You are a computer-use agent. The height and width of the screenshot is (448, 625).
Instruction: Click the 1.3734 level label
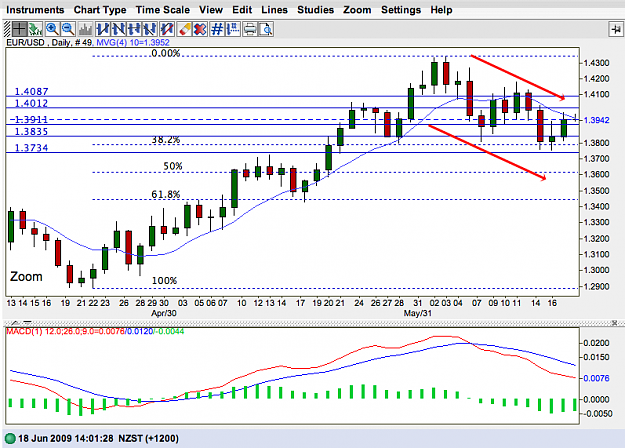pyautogui.click(x=31, y=148)
